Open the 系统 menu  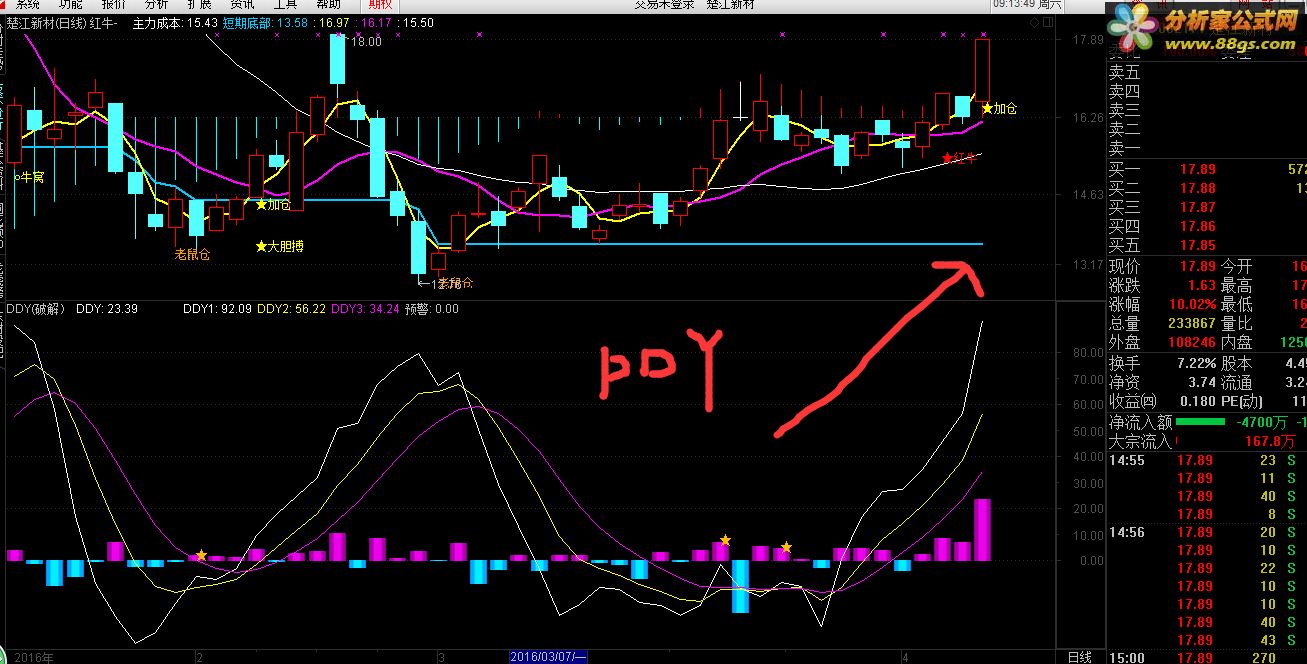tap(27, 4)
